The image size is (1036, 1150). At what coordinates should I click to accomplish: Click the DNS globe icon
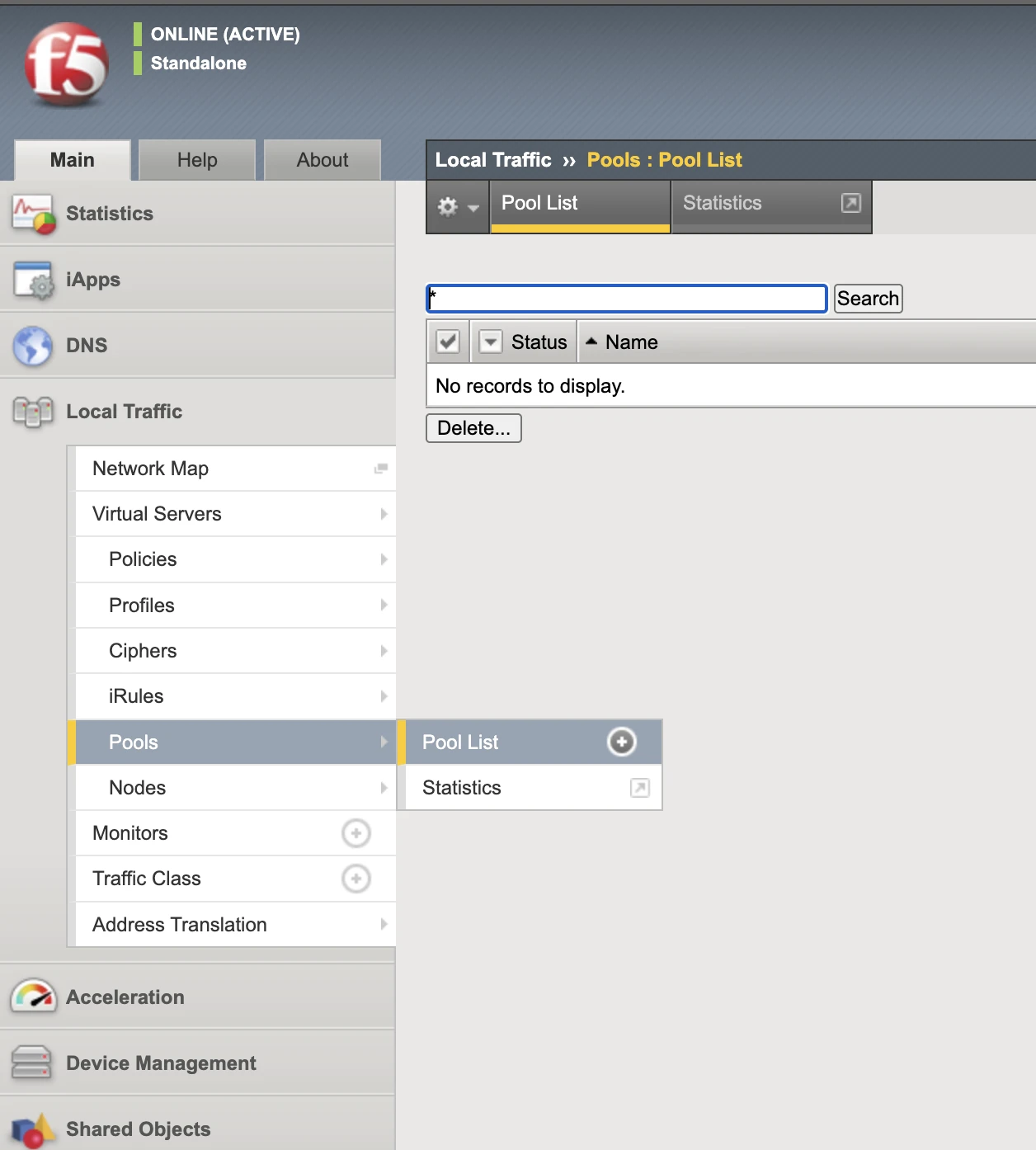[33, 346]
